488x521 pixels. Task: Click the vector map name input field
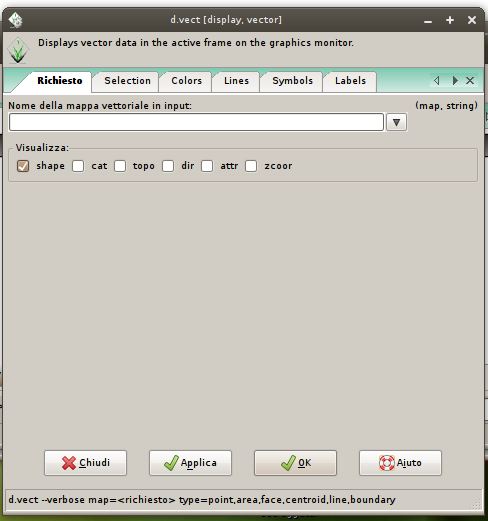(197, 122)
